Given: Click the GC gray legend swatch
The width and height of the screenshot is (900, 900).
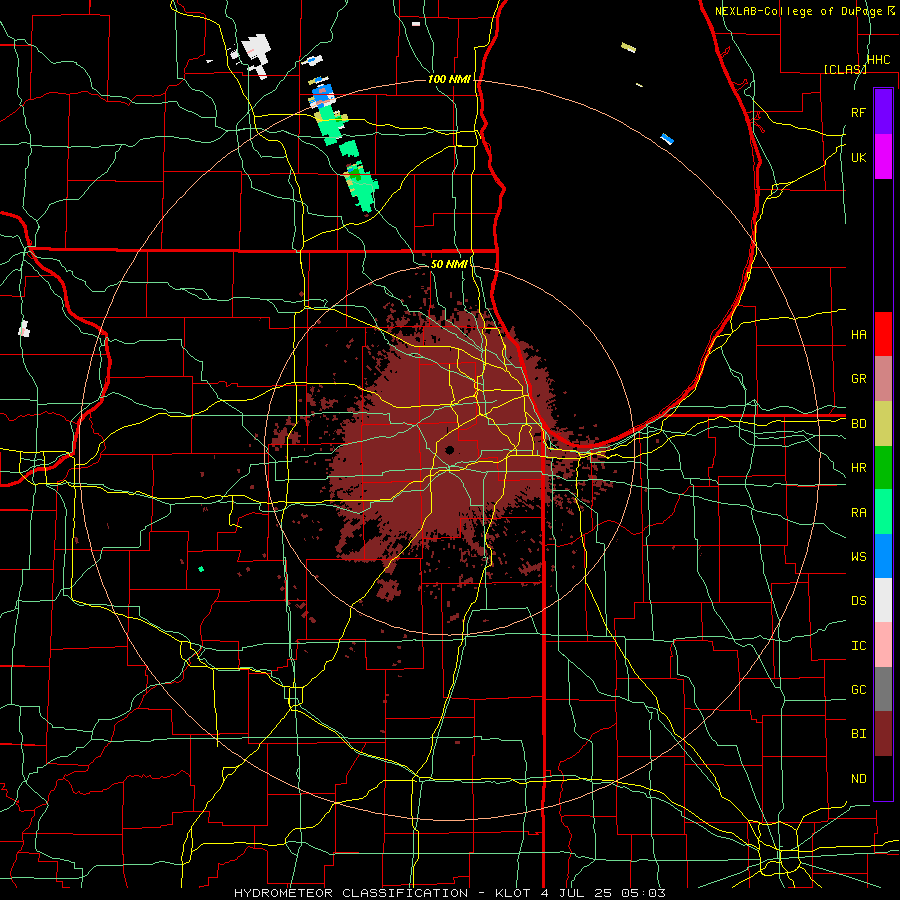Looking at the screenshot, I should (x=883, y=689).
